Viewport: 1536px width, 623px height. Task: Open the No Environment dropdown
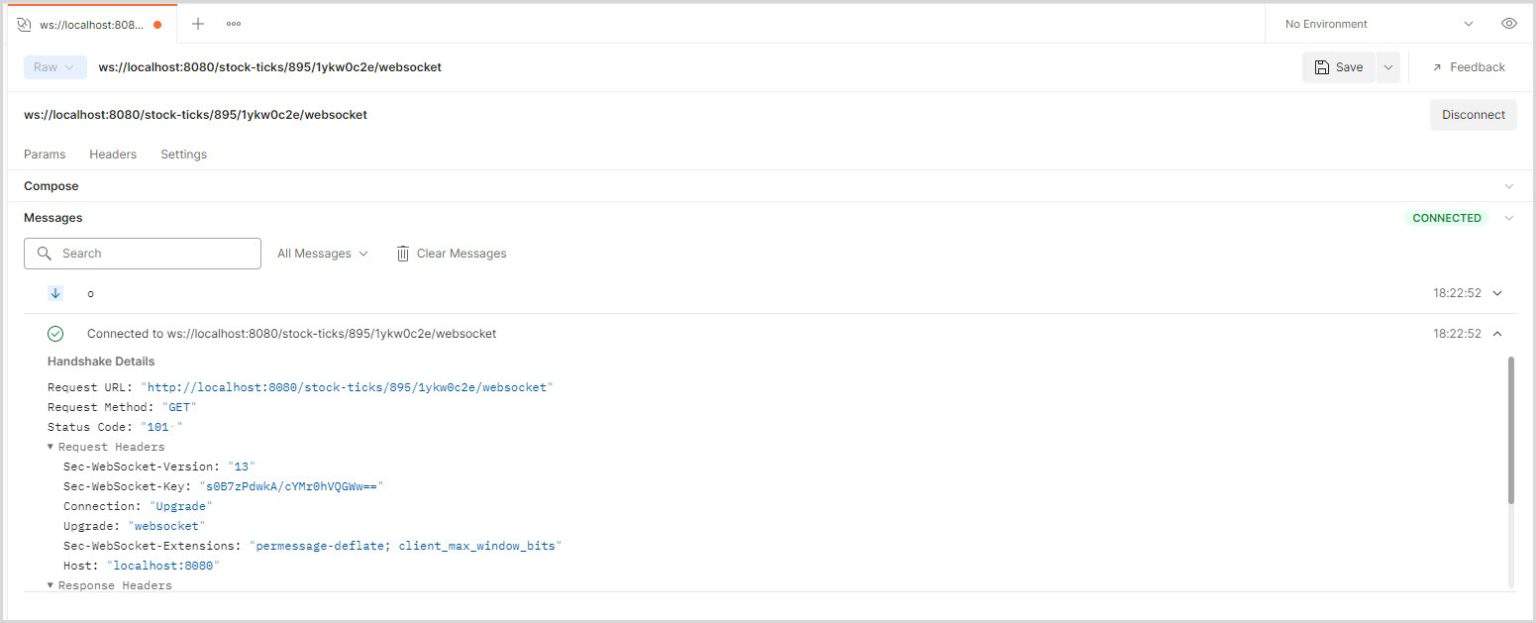click(1380, 24)
